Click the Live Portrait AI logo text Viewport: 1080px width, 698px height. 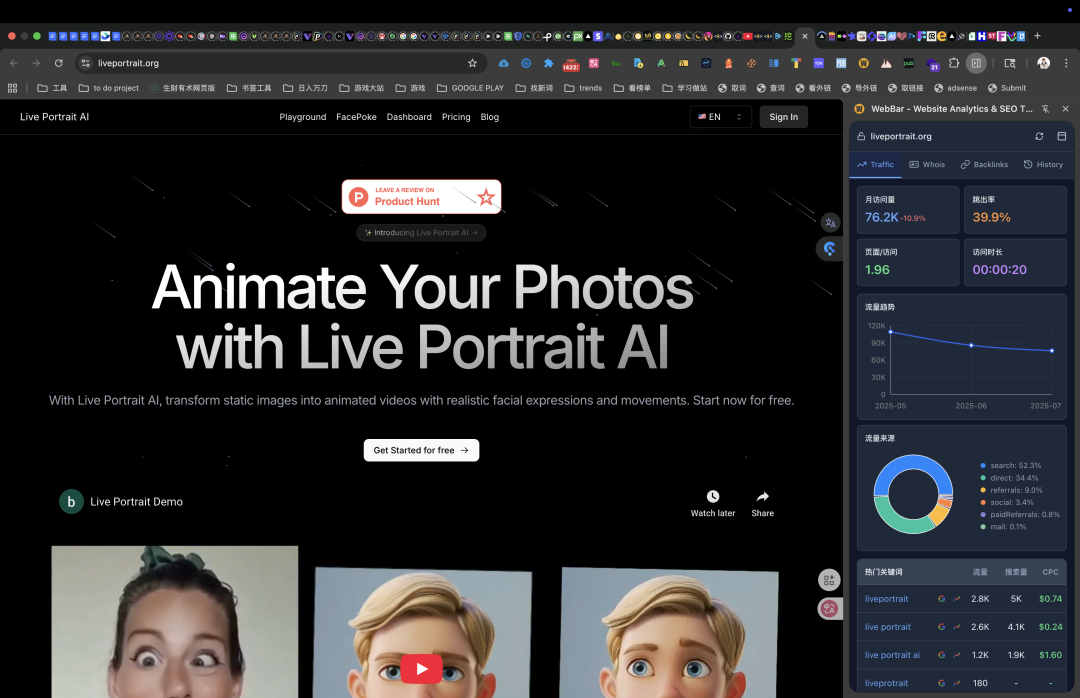point(54,117)
